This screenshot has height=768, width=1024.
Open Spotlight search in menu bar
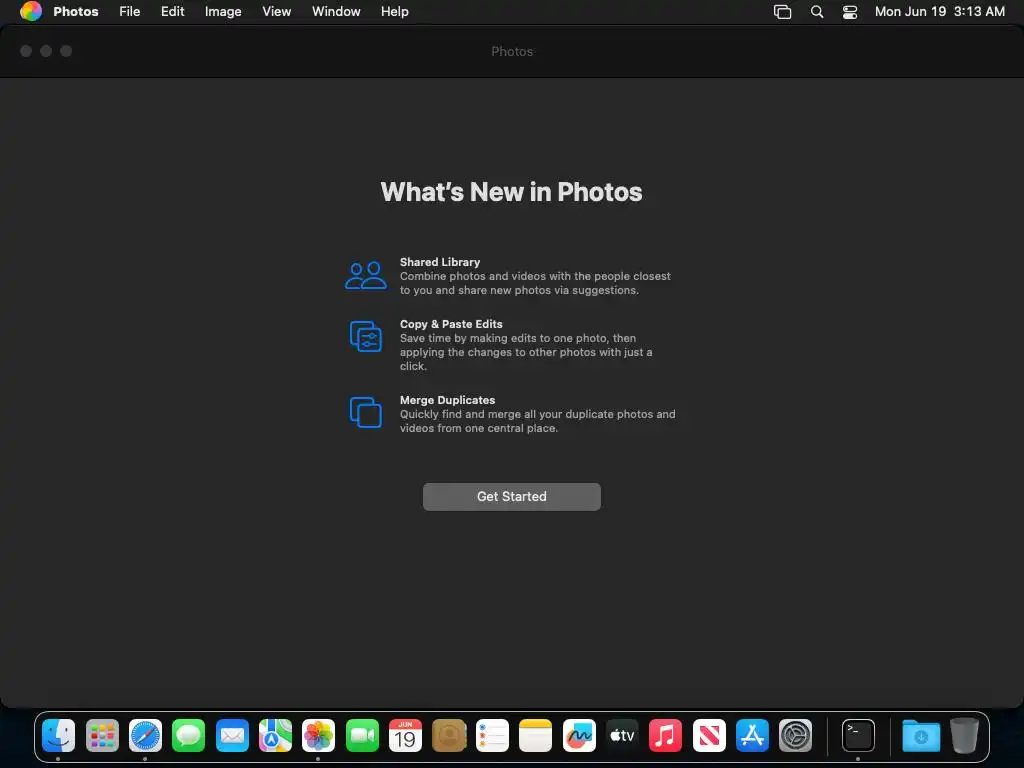tap(816, 11)
